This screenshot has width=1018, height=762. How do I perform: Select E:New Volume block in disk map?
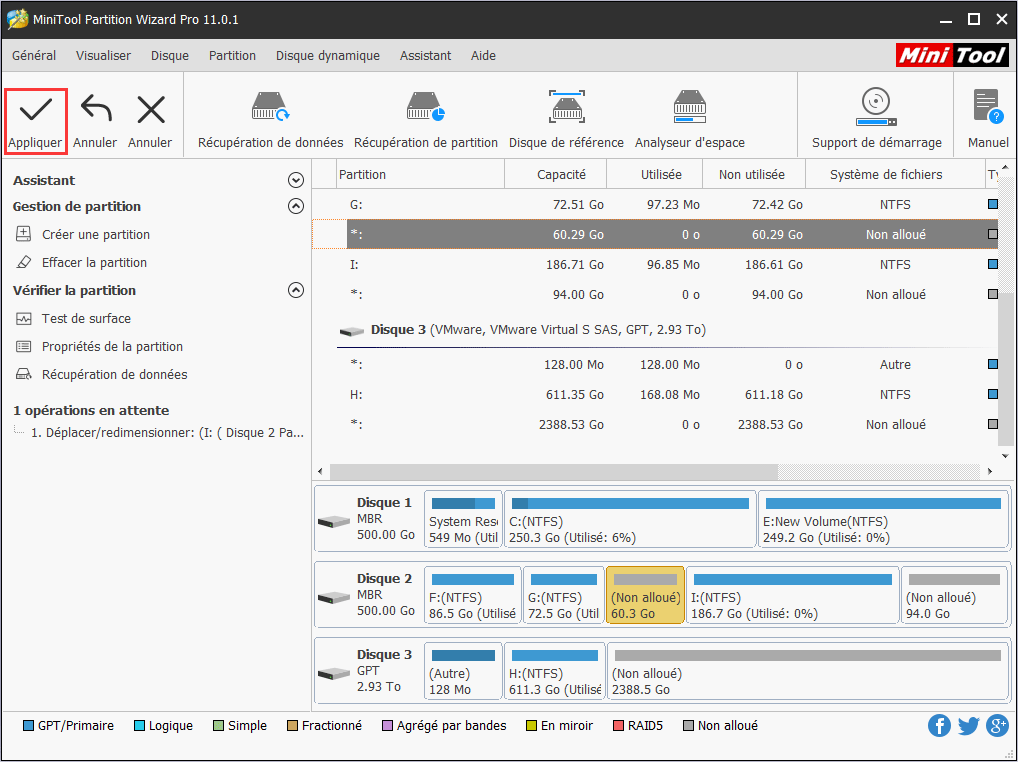click(883, 519)
